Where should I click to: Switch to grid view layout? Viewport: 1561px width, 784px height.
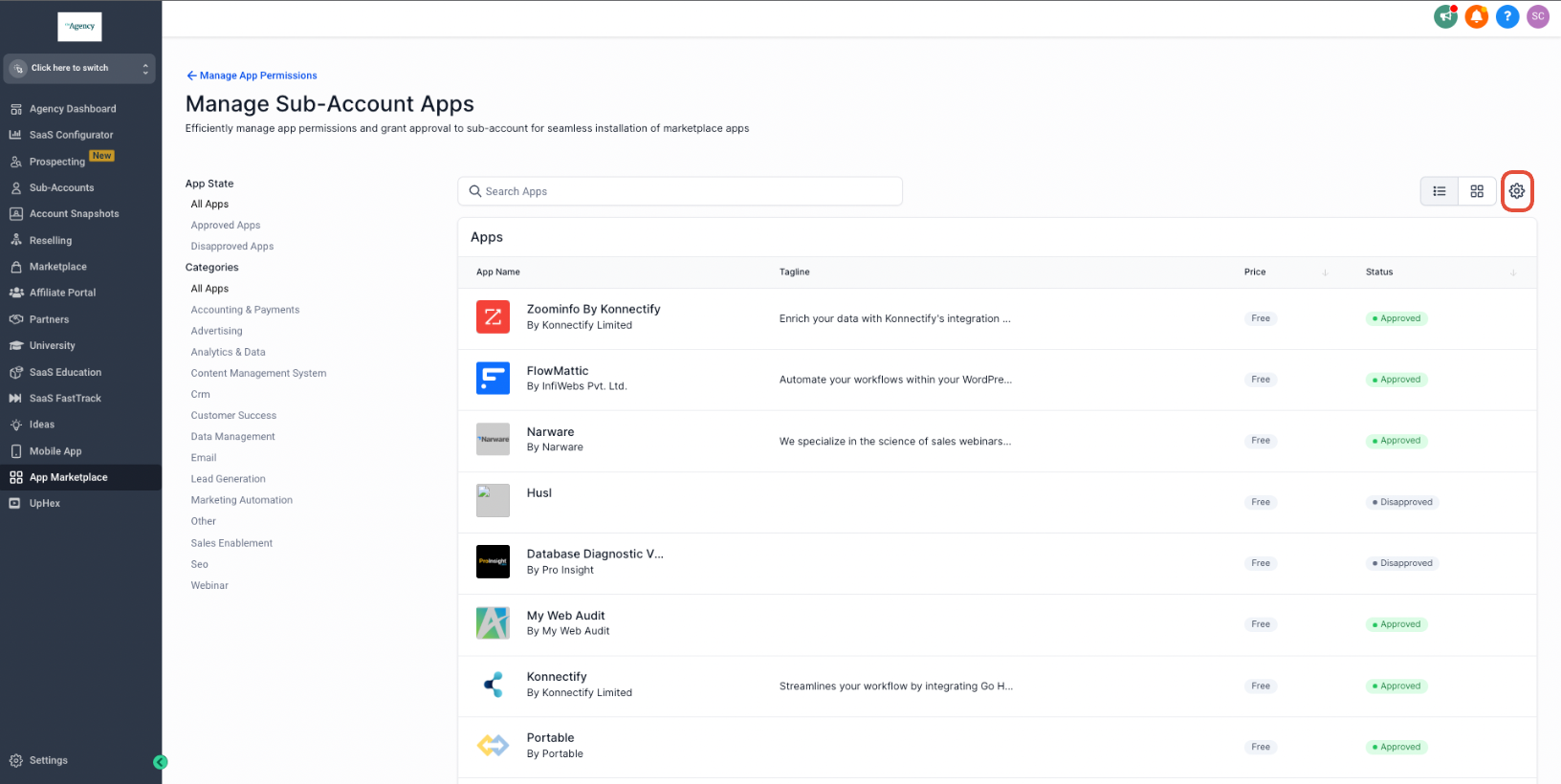(x=1477, y=191)
